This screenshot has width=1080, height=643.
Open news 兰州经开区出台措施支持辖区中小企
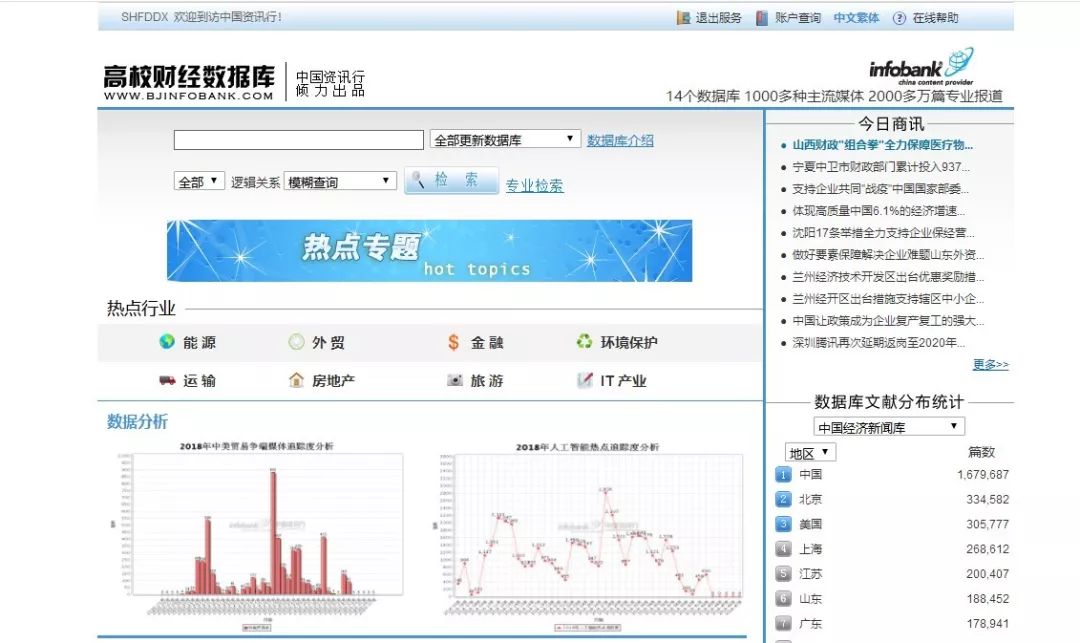[888, 299]
